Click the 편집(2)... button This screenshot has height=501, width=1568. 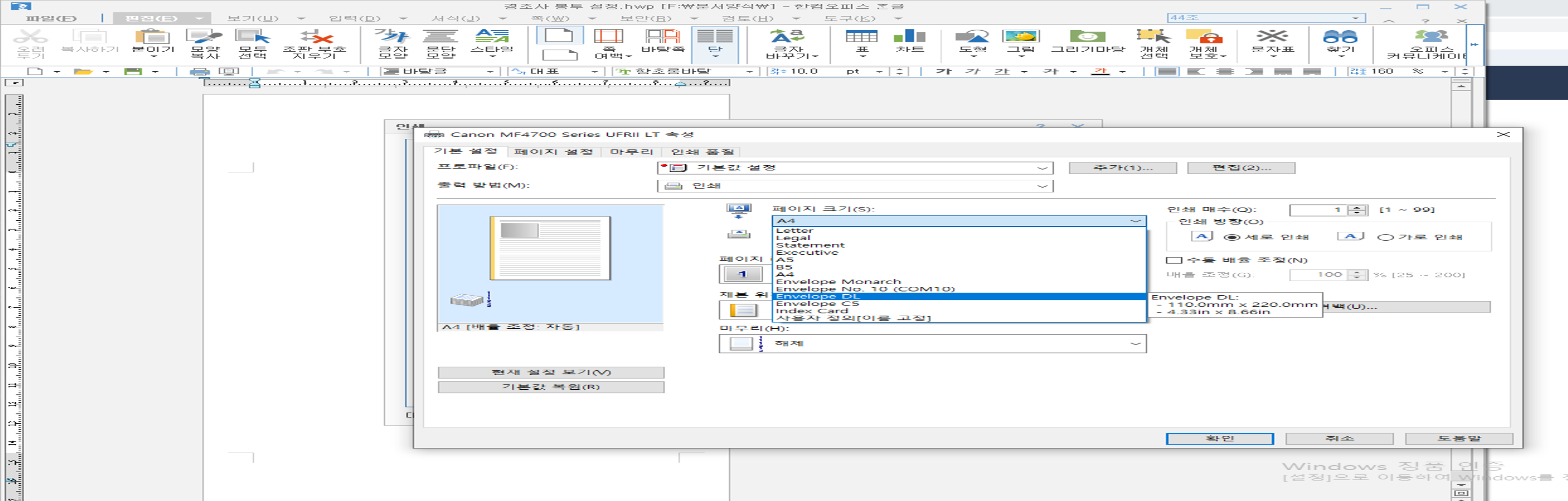coord(1241,168)
